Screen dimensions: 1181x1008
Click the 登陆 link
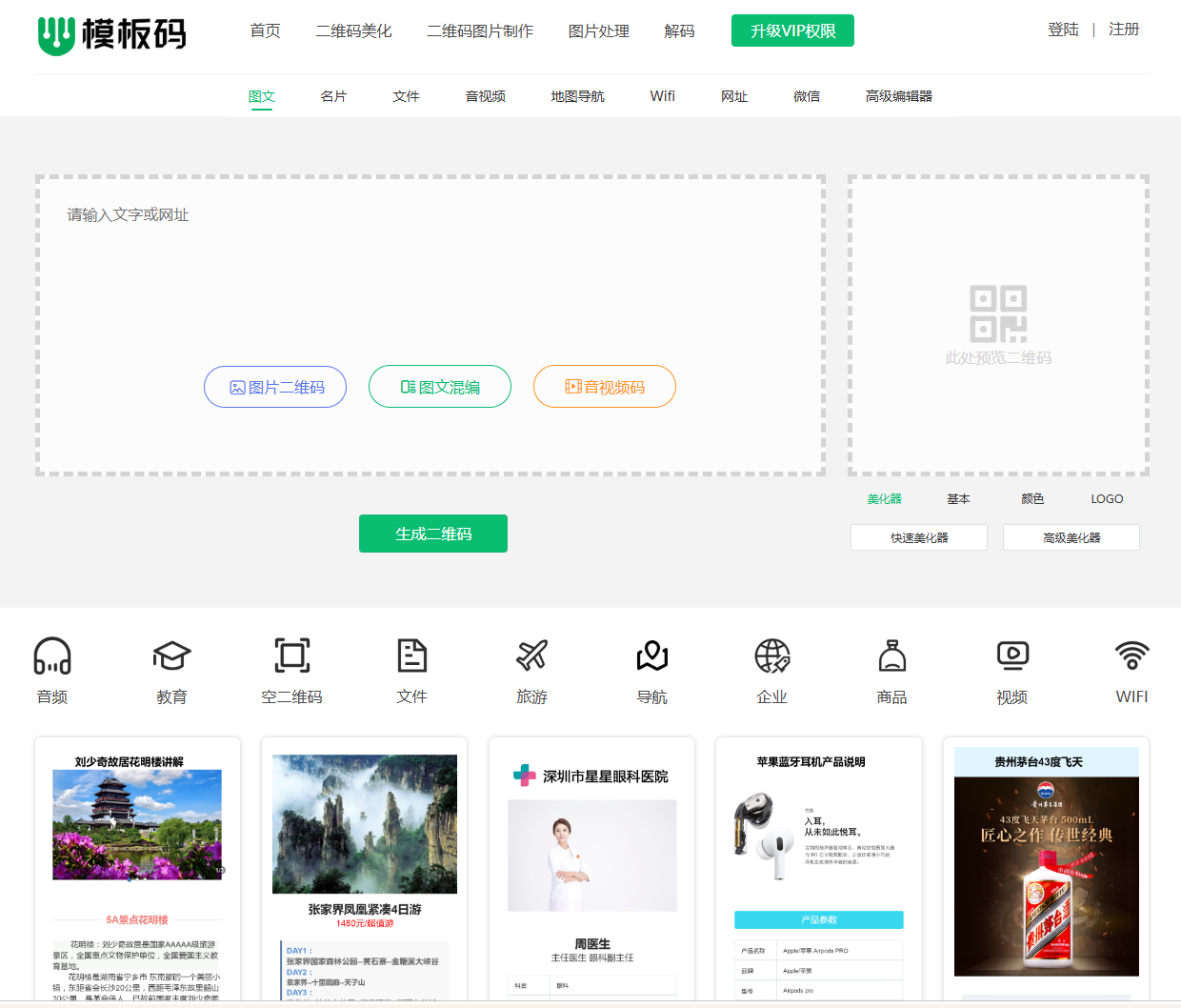pos(1063,30)
